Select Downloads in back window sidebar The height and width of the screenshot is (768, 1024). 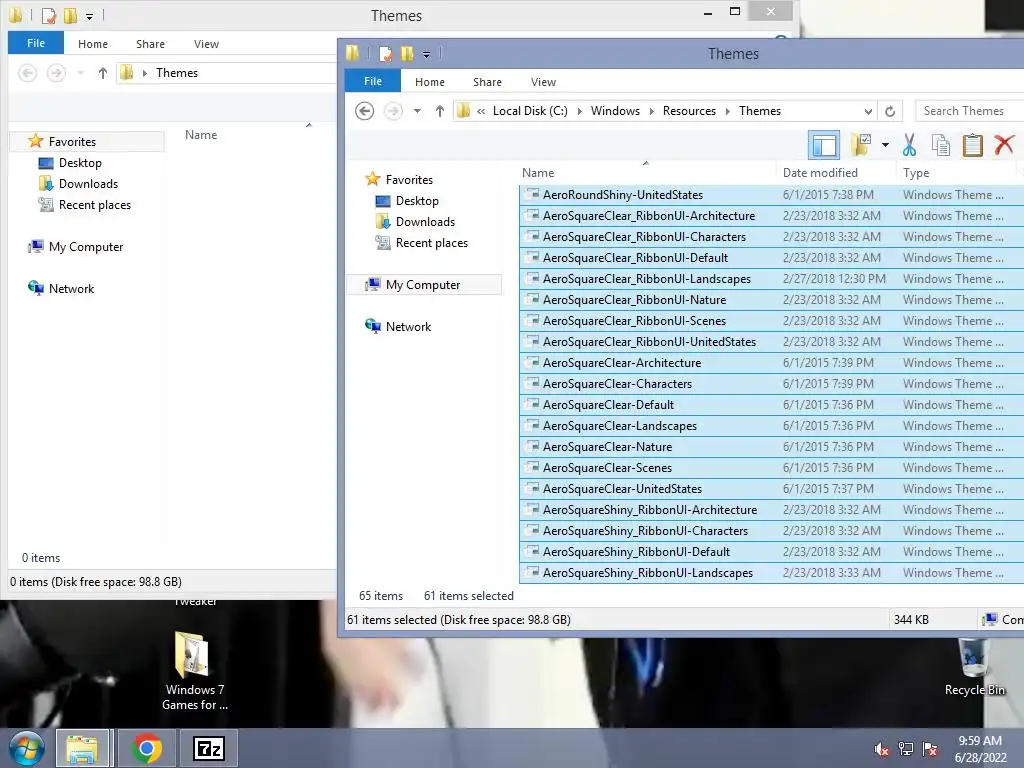pos(88,184)
